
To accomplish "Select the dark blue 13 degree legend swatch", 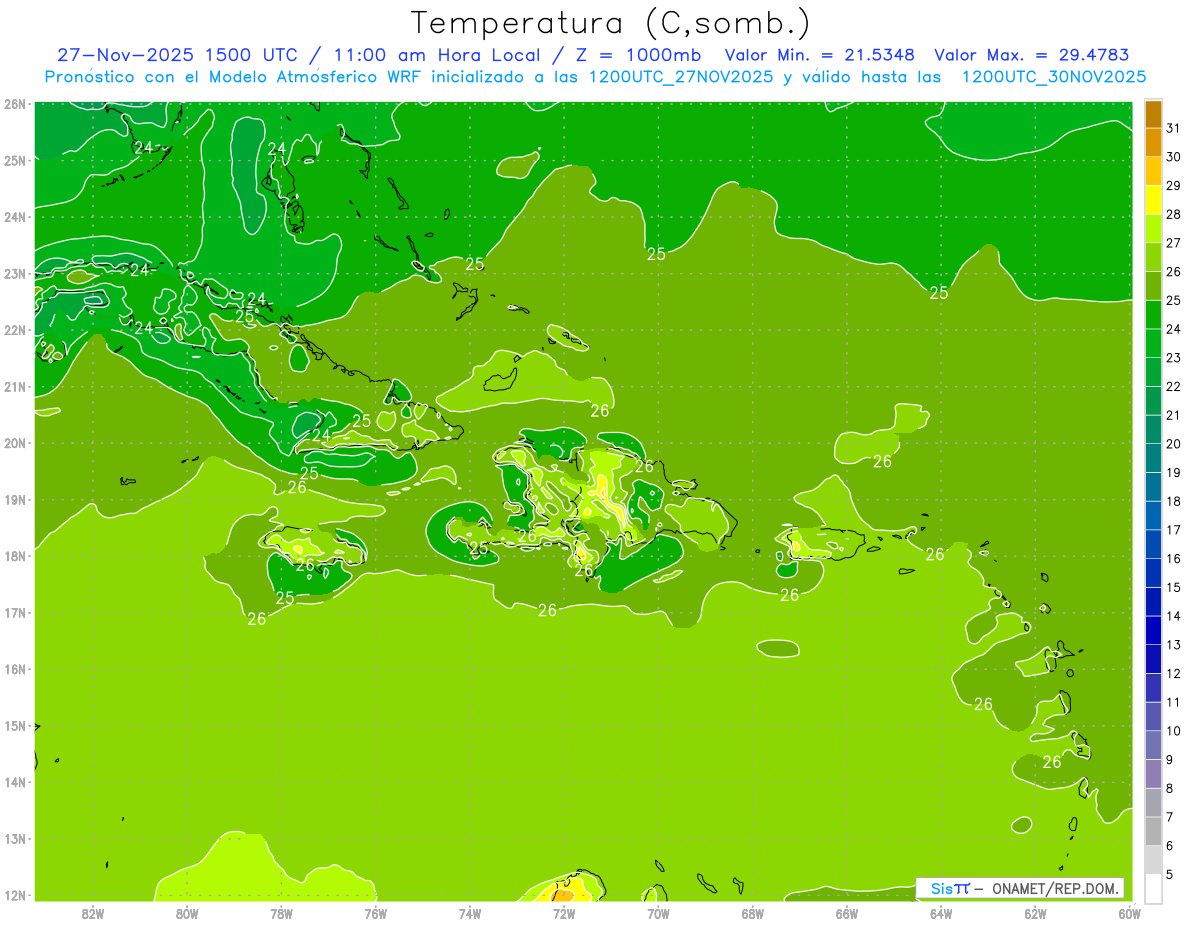I will pyautogui.click(x=1153, y=630).
